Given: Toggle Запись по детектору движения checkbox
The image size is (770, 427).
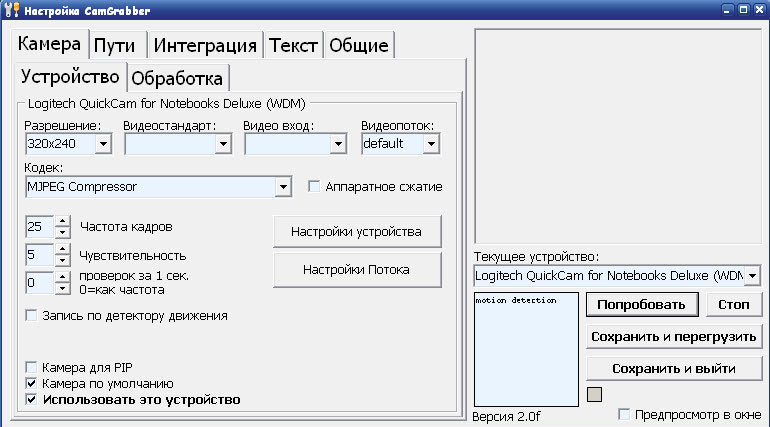Looking at the screenshot, I should [x=31, y=315].
